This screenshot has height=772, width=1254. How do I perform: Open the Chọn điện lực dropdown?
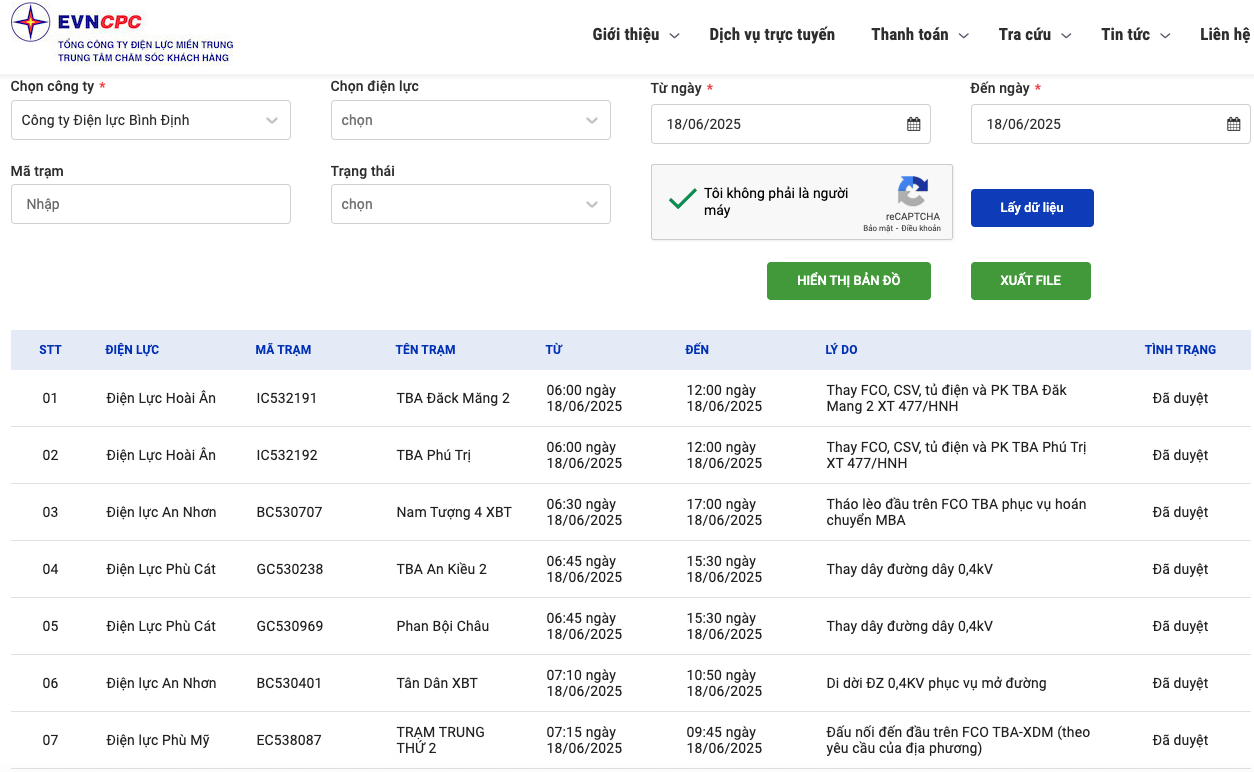point(470,120)
